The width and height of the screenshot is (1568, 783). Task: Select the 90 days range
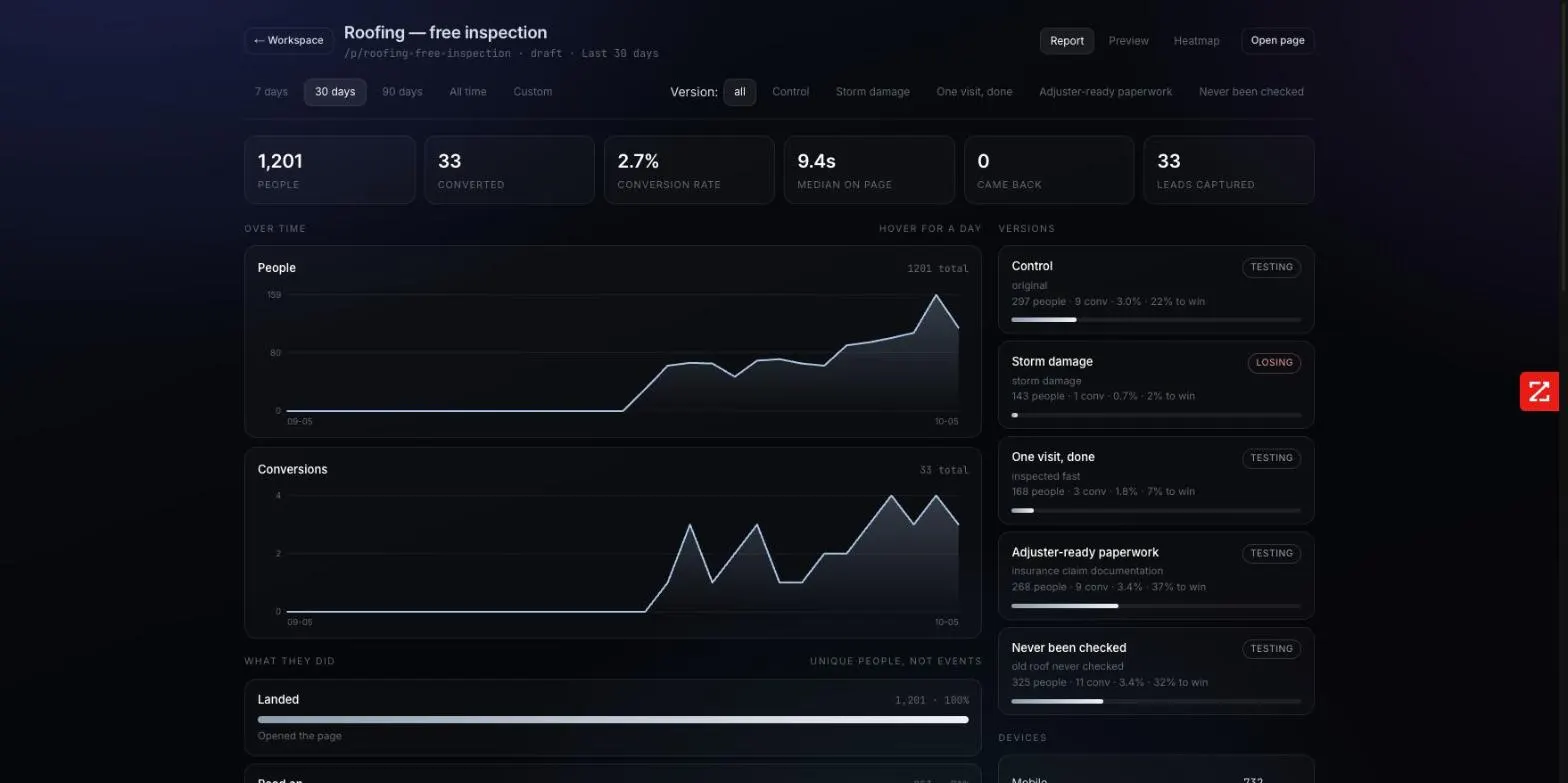click(x=402, y=92)
